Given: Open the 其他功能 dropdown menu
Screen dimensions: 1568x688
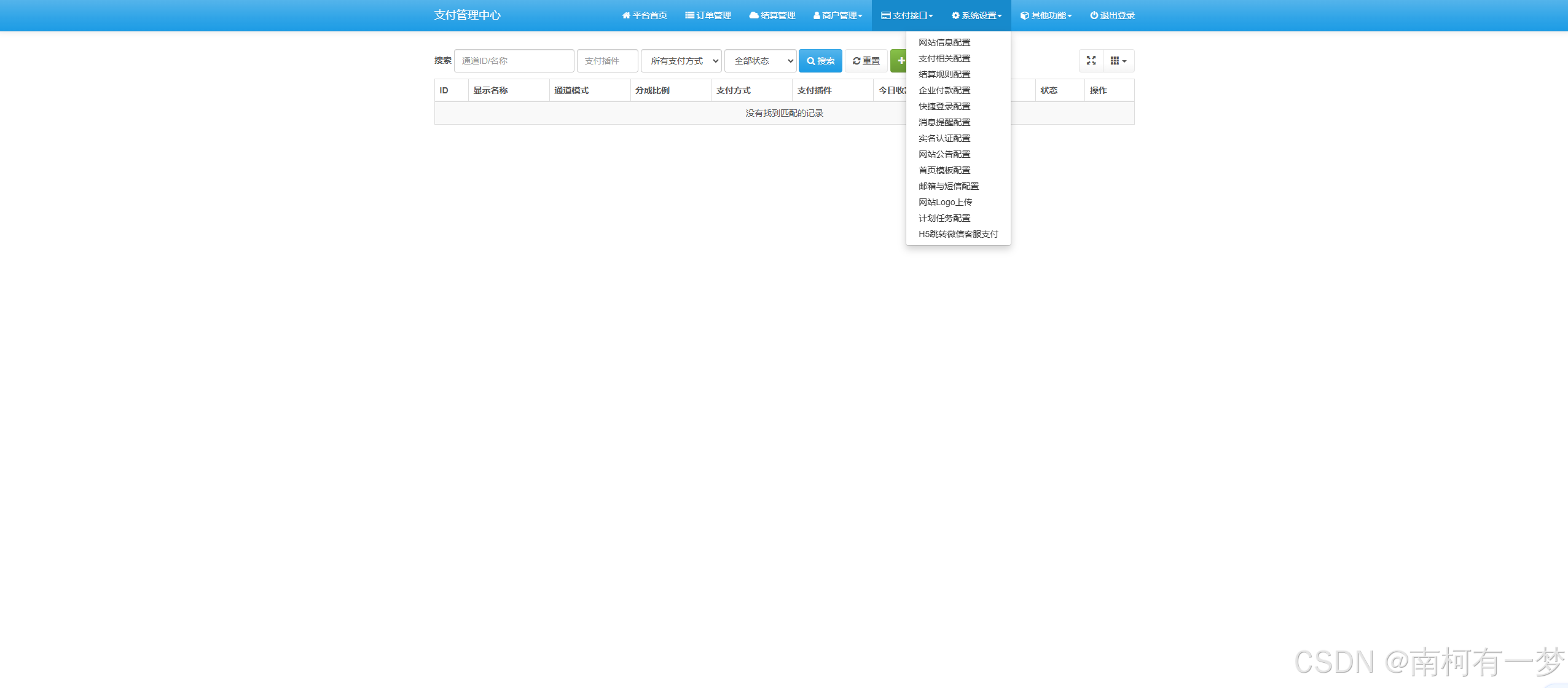Looking at the screenshot, I should [x=1046, y=15].
